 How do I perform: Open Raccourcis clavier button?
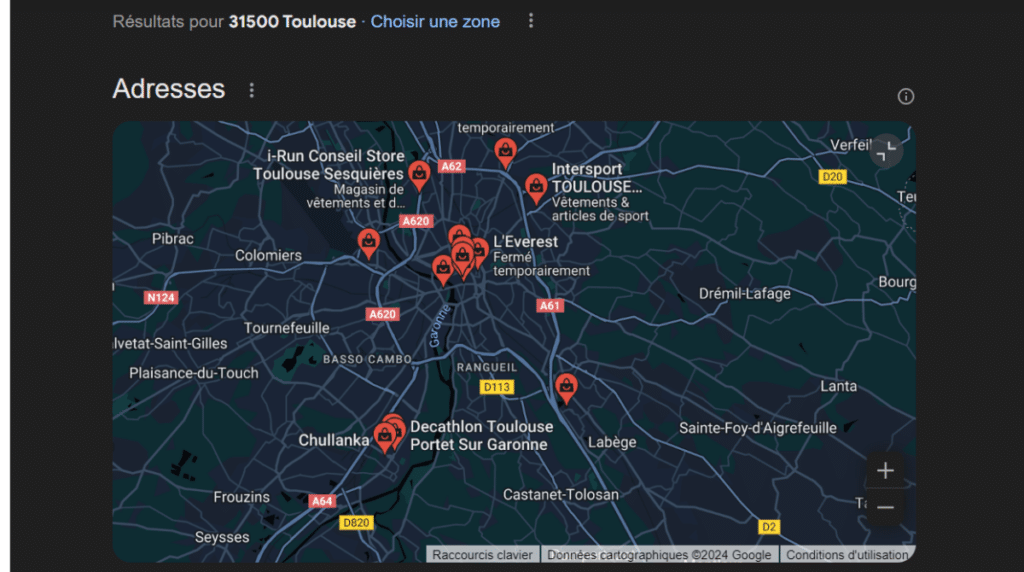482,554
